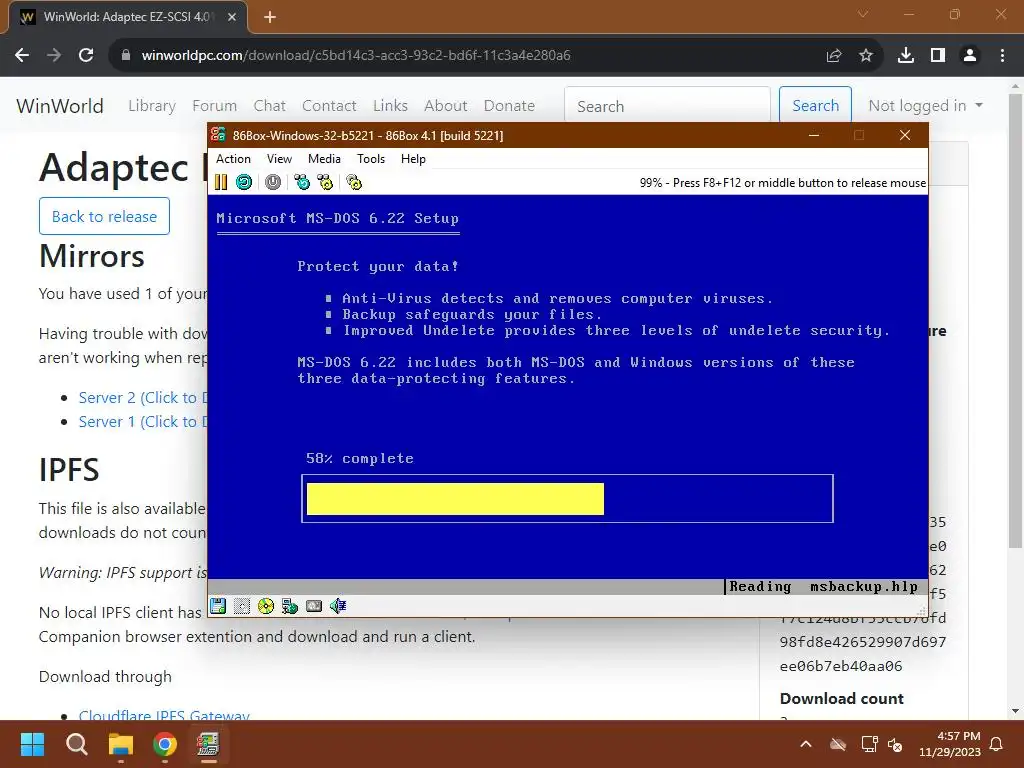Click the gray hard disk status icon
This screenshot has height=768, width=1024.
point(314,606)
